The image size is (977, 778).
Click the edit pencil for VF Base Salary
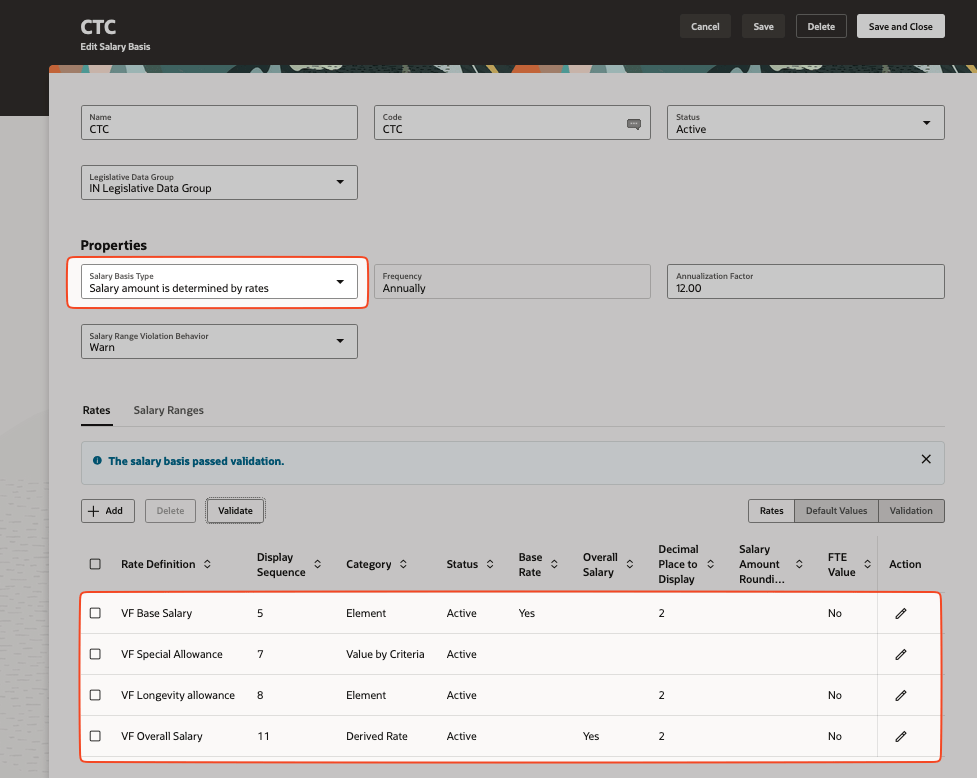[900, 613]
